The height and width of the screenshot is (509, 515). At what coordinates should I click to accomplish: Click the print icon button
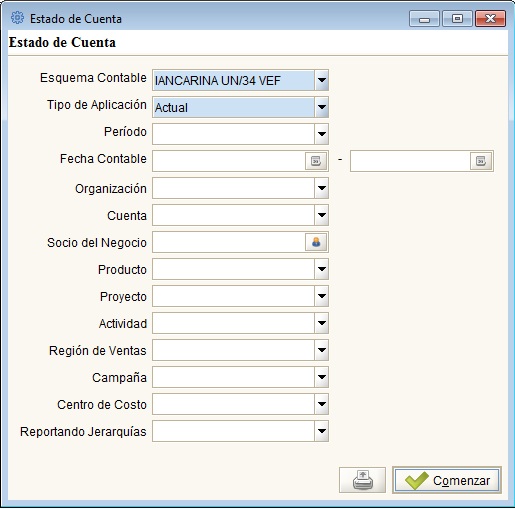pyautogui.click(x=362, y=480)
